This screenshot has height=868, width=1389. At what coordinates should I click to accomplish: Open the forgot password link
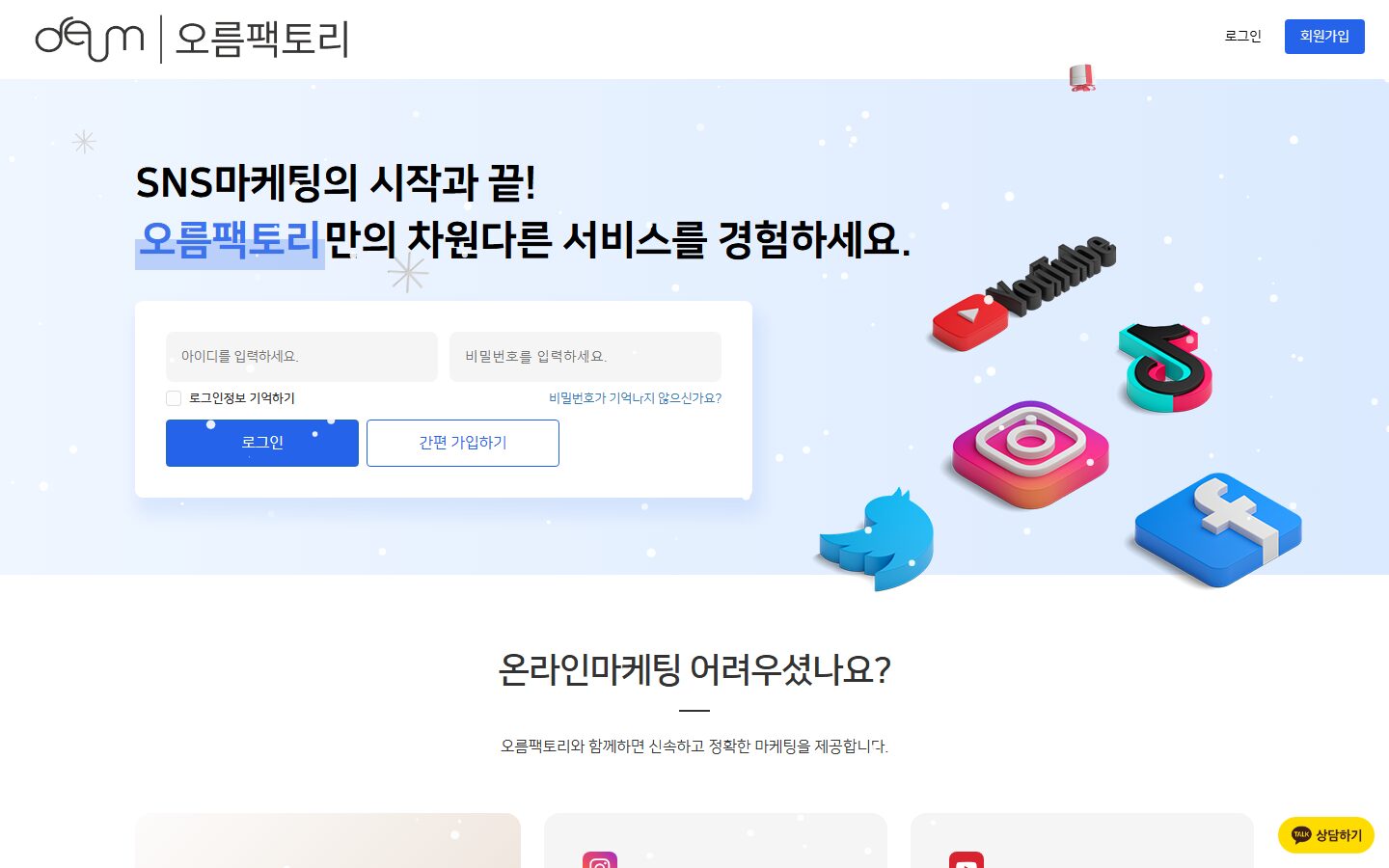coord(635,398)
